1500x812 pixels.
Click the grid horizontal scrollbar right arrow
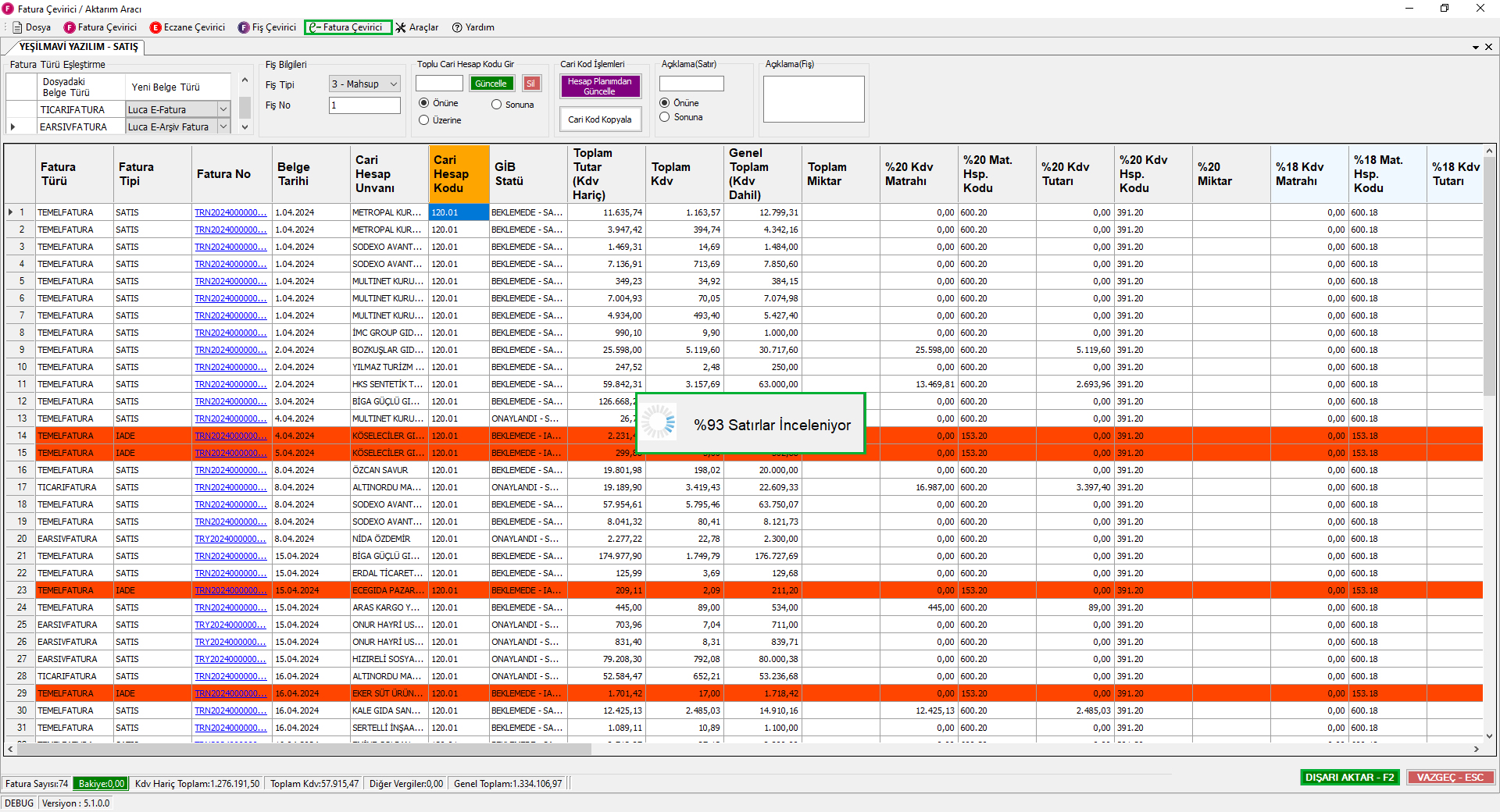point(1477,749)
